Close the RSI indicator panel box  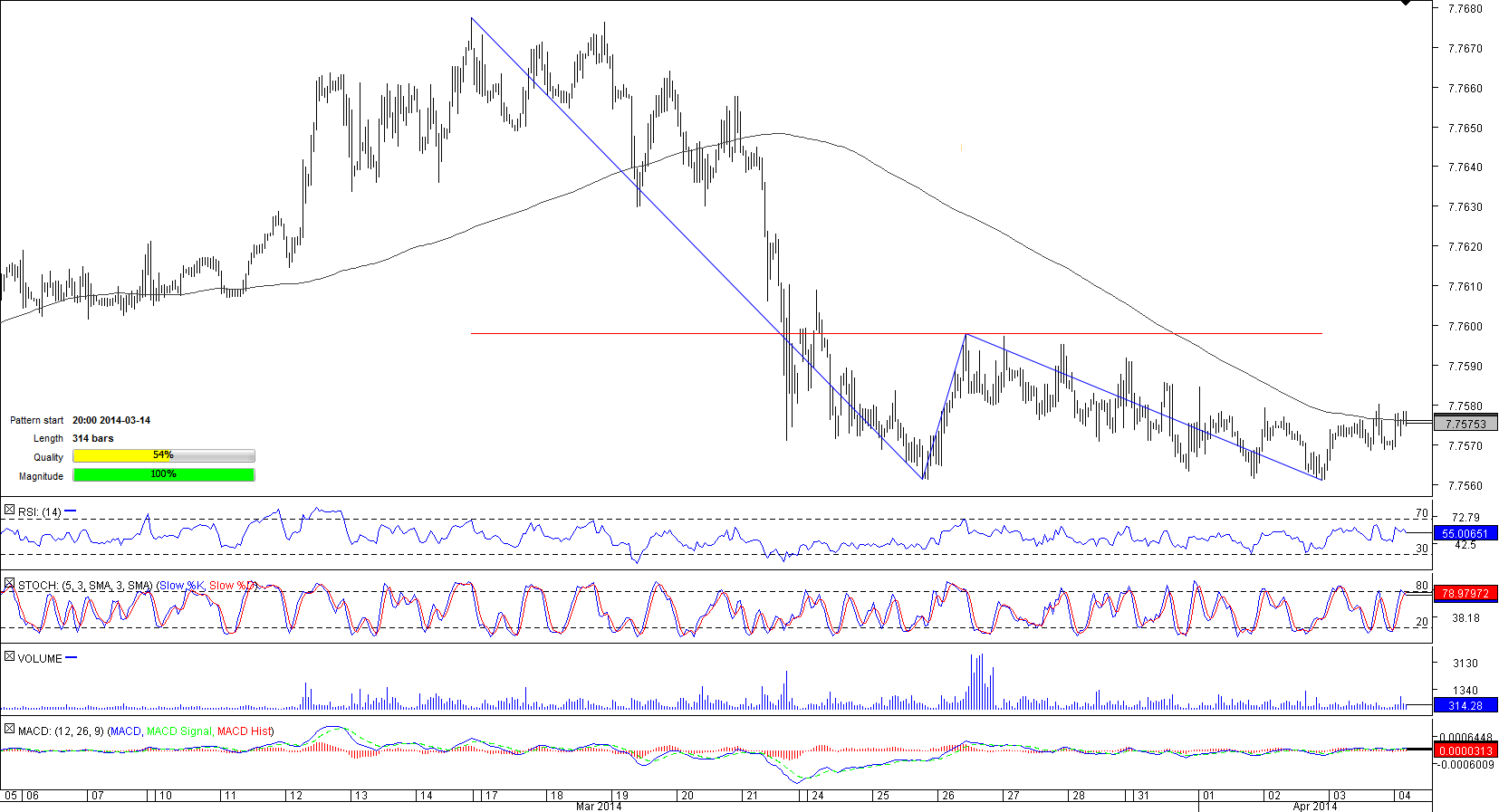click(9, 511)
